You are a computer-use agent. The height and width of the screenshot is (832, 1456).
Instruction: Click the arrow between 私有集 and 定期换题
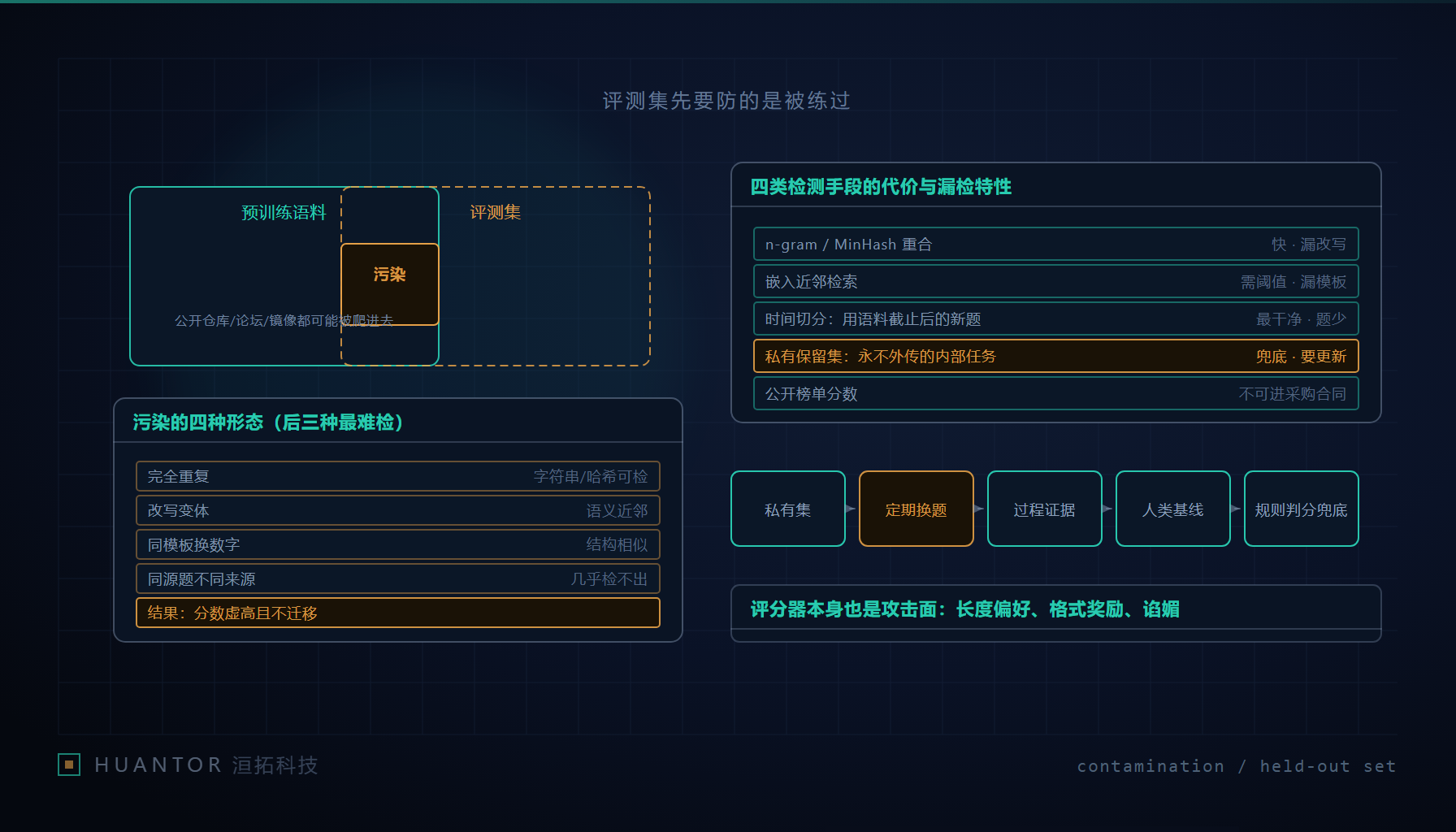tap(851, 509)
